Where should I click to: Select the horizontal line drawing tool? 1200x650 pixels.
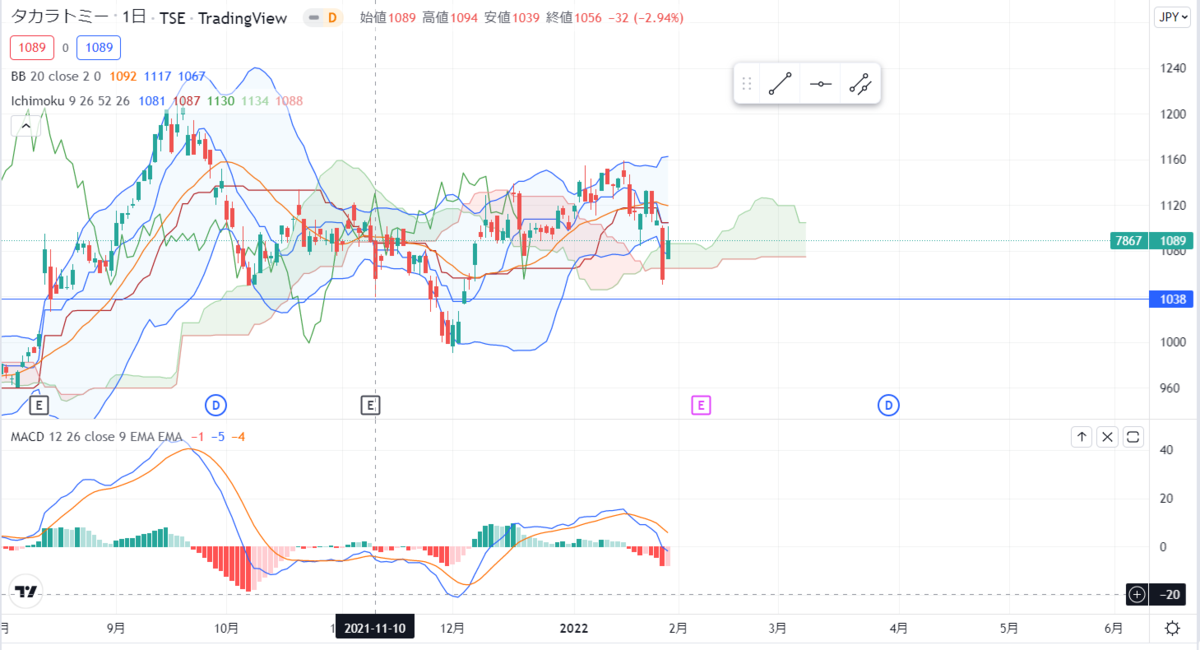(x=820, y=85)
